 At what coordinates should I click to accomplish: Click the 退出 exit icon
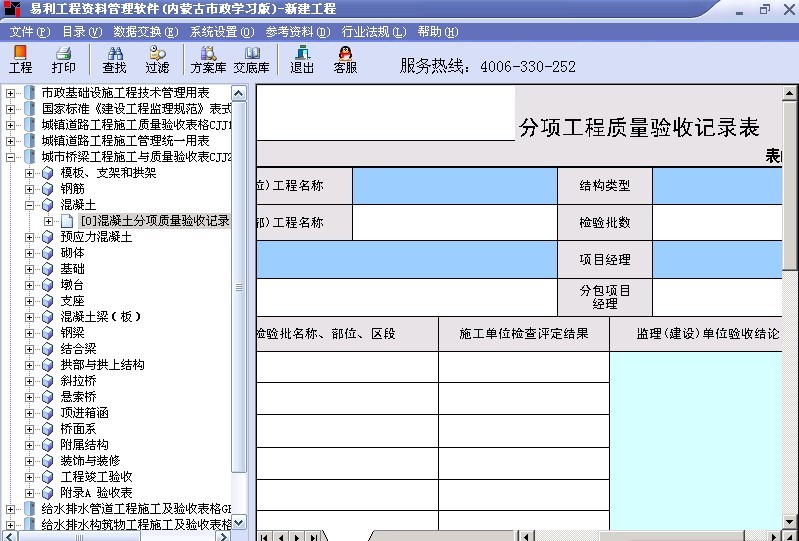click(x=302, y=59)
